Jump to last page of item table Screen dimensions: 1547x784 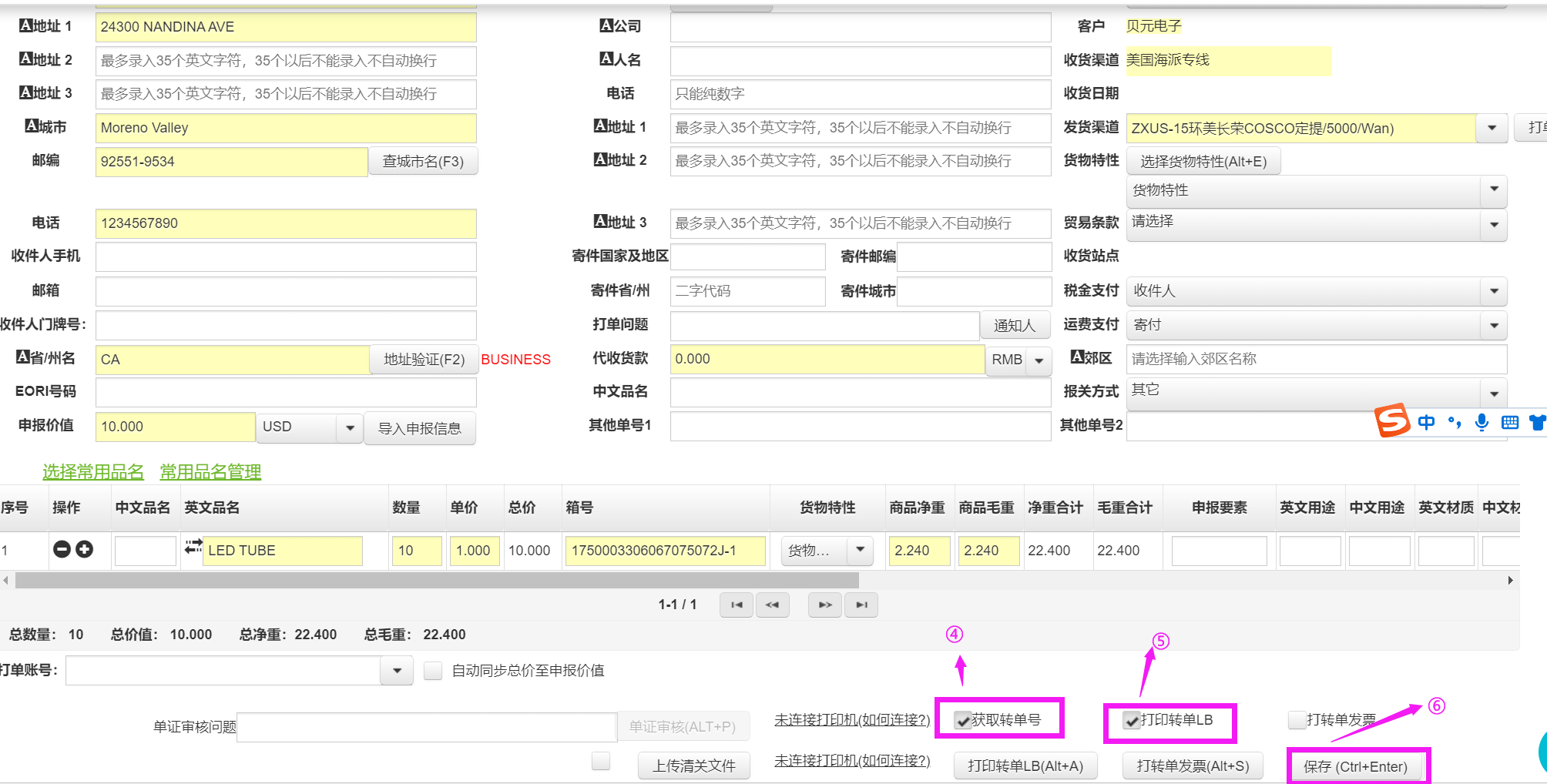pyautogui.click(x=861, y=605)
